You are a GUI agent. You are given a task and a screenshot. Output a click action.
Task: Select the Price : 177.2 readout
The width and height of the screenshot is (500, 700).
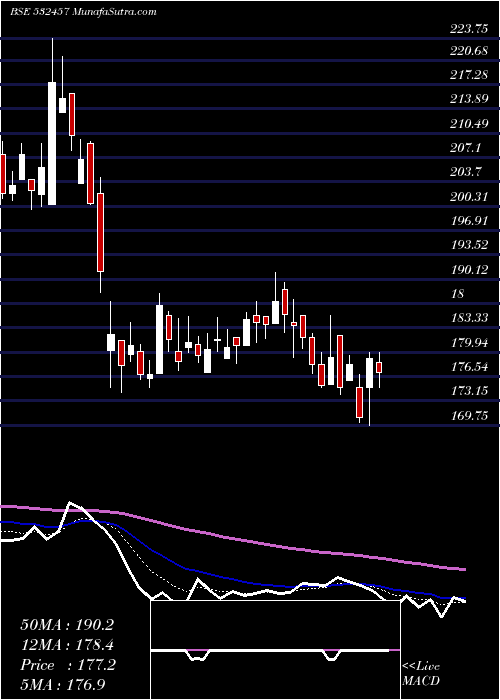point(68,665)
